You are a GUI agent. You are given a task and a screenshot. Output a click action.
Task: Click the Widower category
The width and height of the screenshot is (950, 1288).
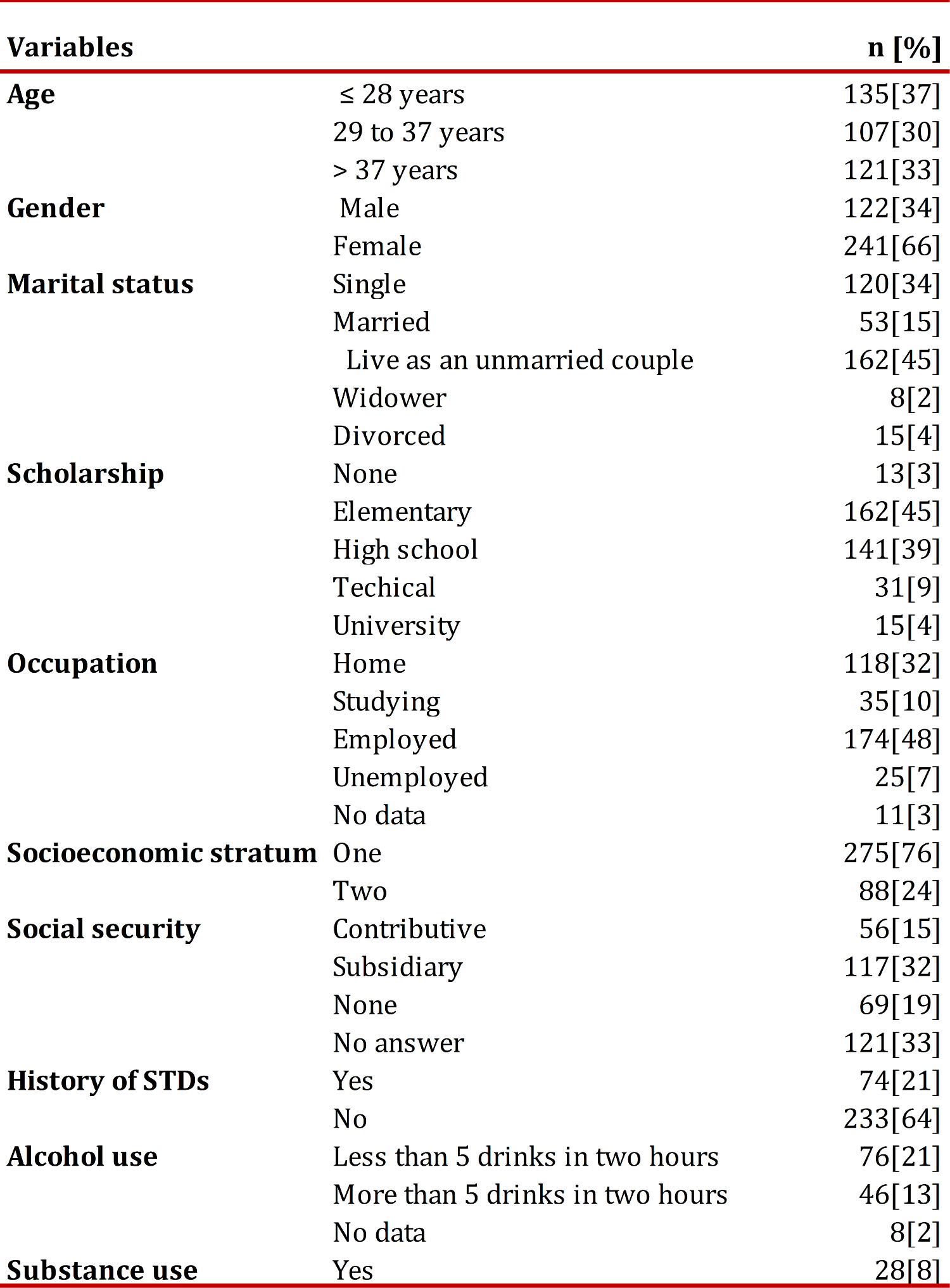pos(390,398)
